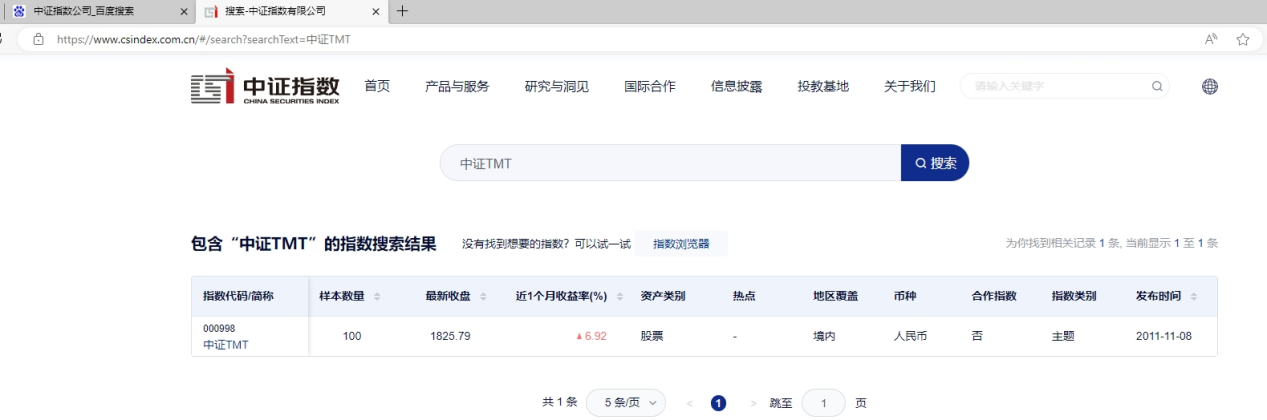Viewport: 1267px width, 420px height.
Task: Open the 研究与洞见 menu
Action: pos(557,86)
